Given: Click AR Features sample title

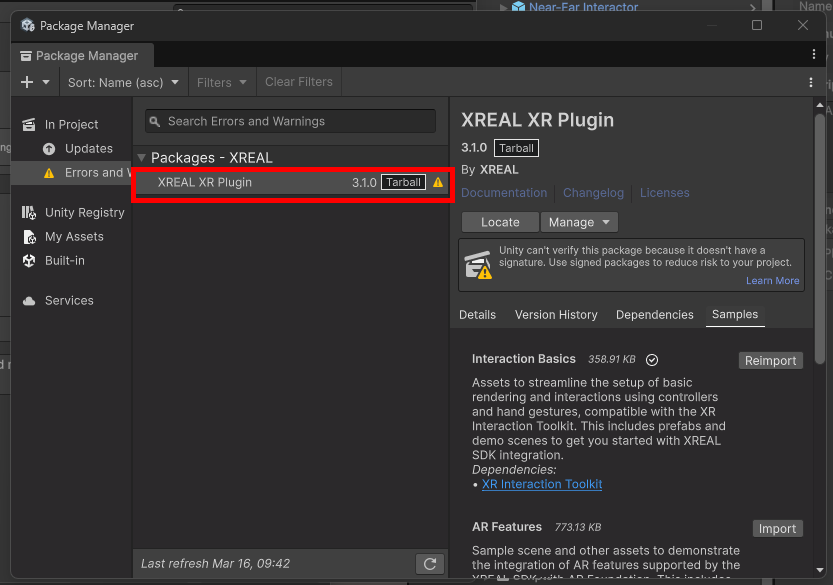Looking at the screenshot, I should click(x=506, y=527).
